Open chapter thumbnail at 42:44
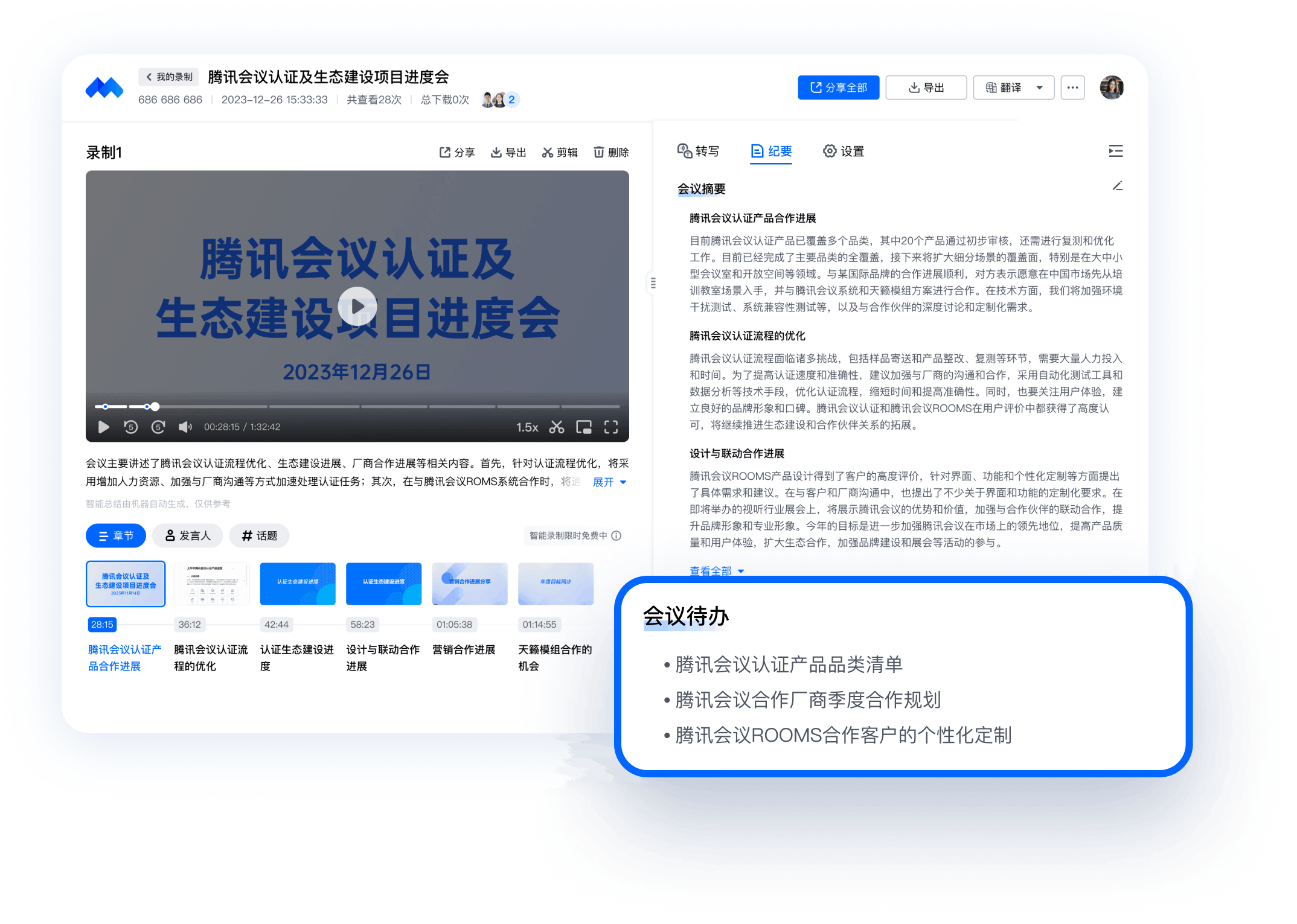This screenshot has height=924, width=1297. coord(298,584)
